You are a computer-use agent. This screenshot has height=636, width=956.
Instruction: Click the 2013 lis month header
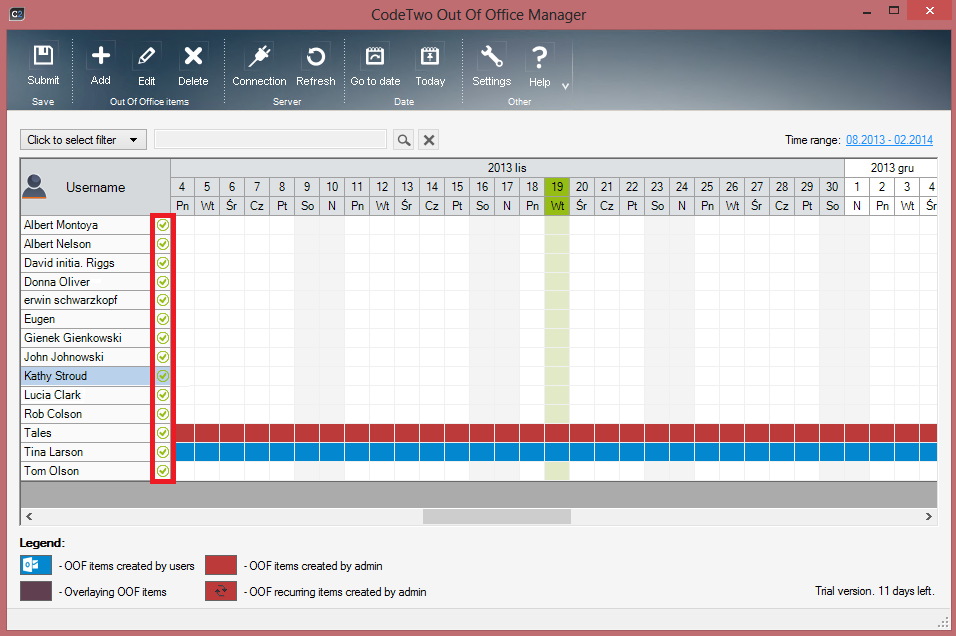pyautogui.click(x=507, y=168)
